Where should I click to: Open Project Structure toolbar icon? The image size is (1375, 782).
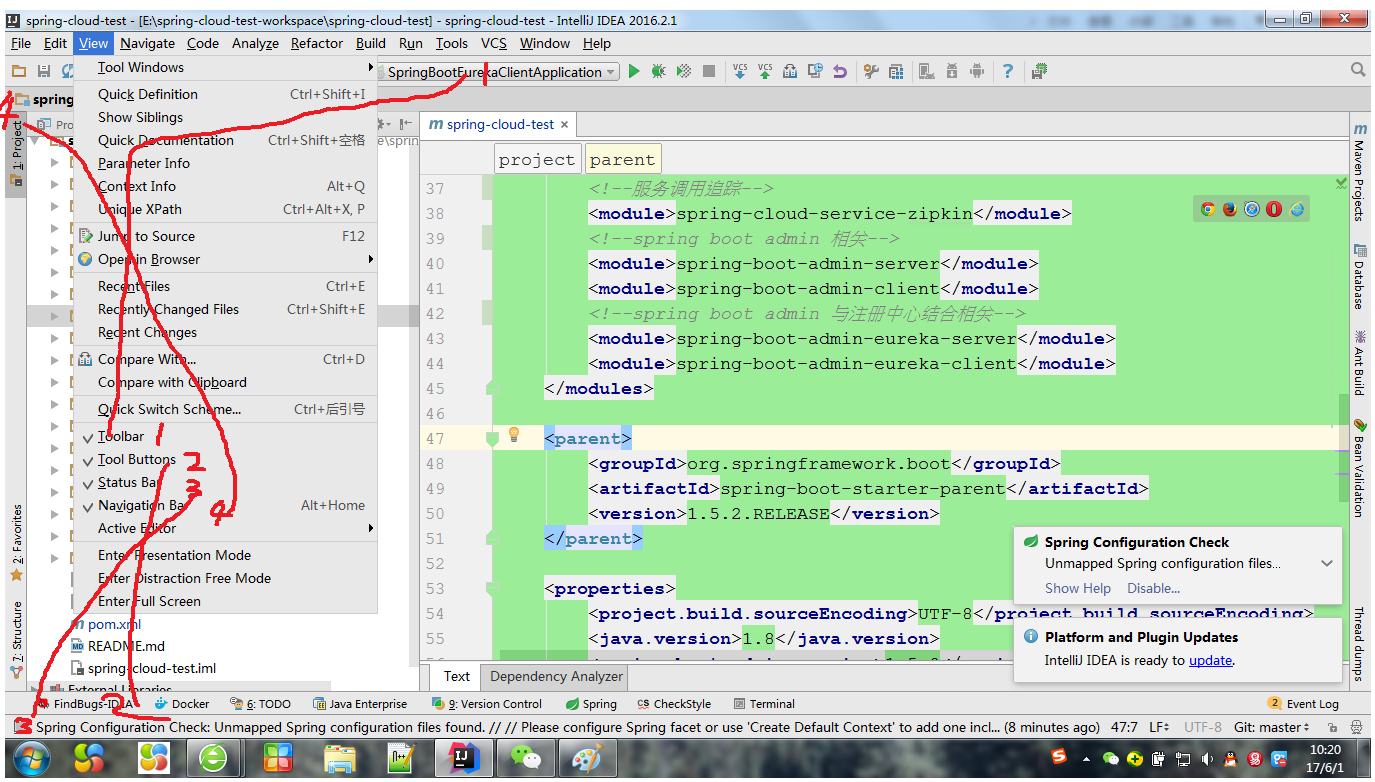tap(896, 71)
